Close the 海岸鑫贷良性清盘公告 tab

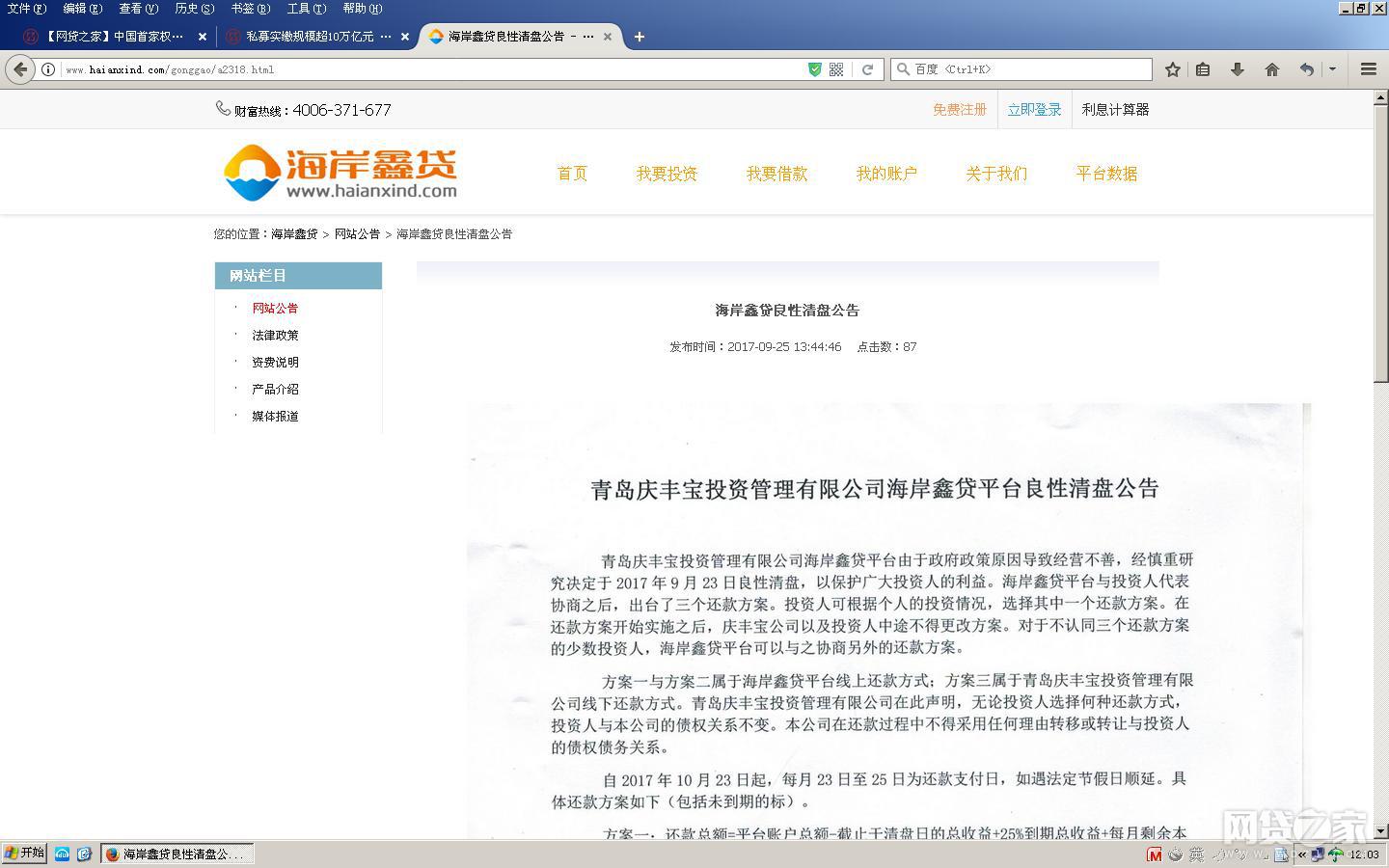(x=608, y=37)
